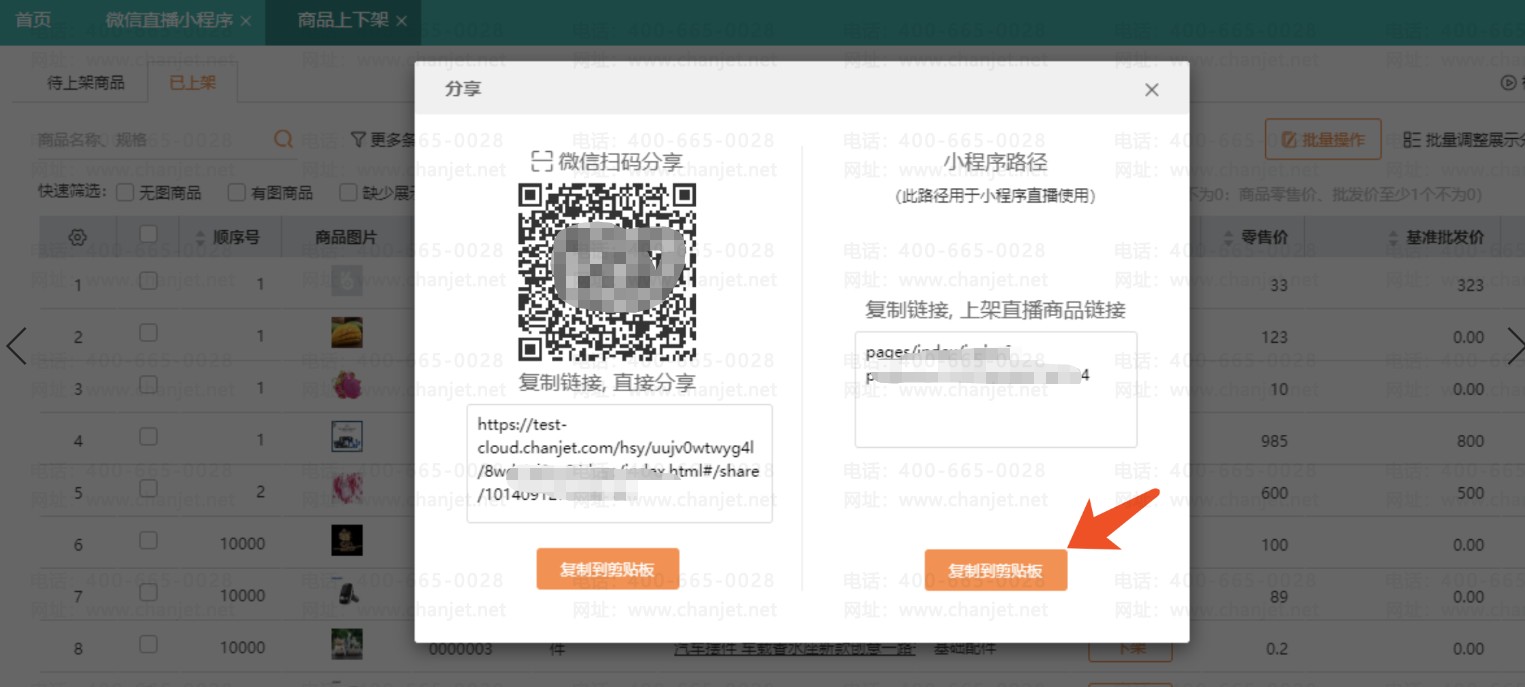The image size is (1525, 687).
Task: Open the 待上架商品 tab
Action: click(x=86, y=83)
